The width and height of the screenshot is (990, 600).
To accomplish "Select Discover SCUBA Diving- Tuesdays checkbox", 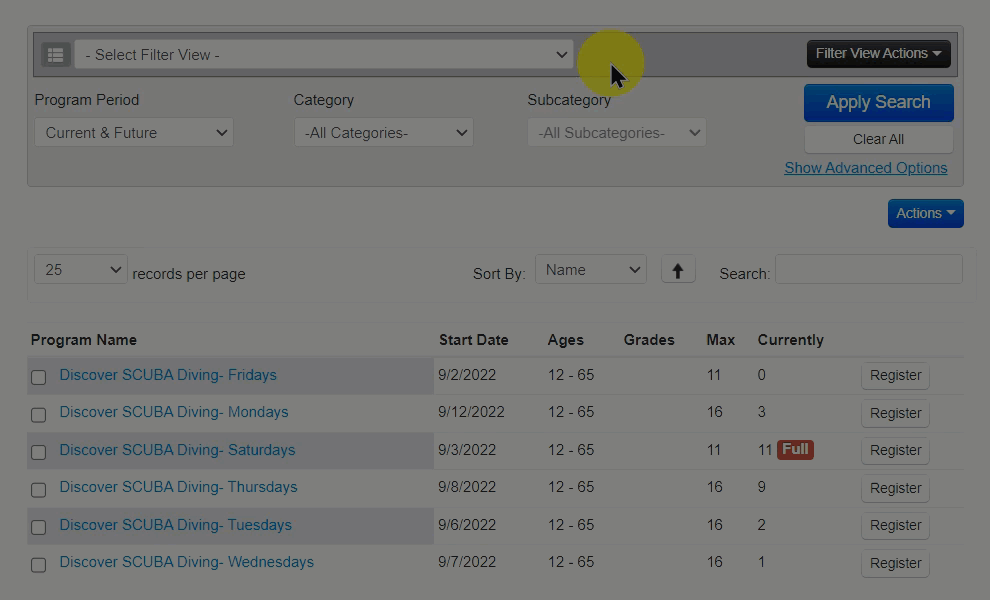I will [x=39, y=527].
